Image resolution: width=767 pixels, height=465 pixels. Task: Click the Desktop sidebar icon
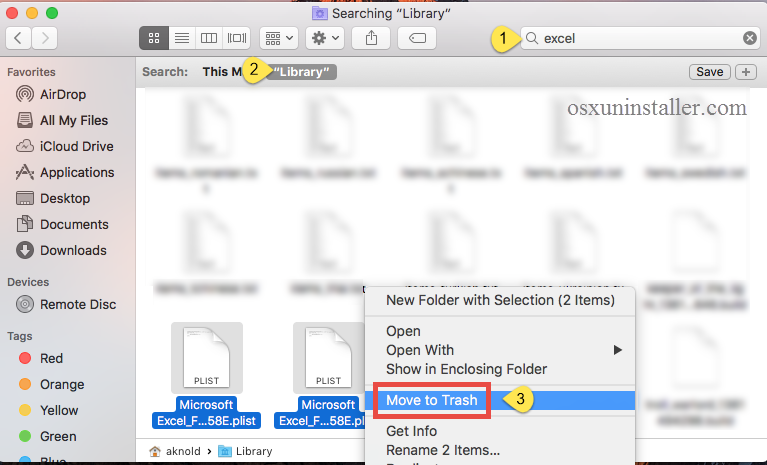point(25,198)
